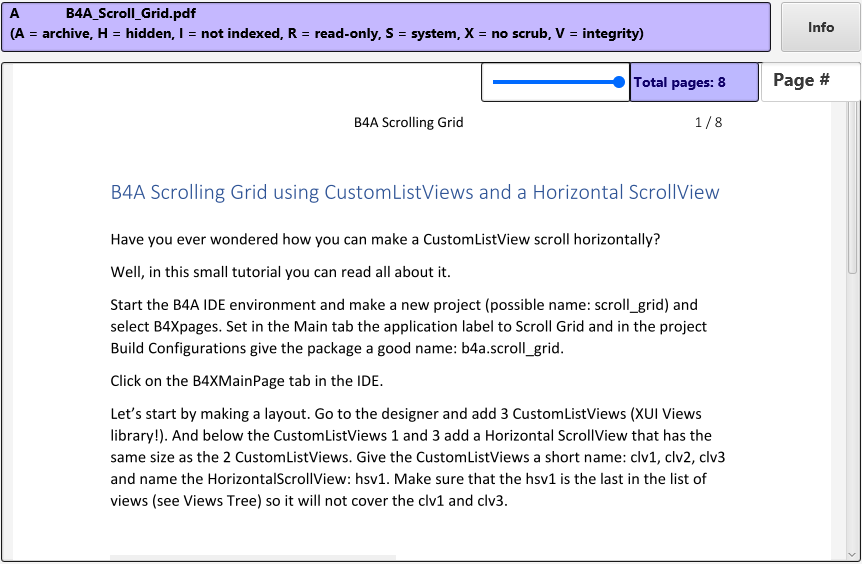This screenshot has height=564, width=862.
Task: Click the attribute legend text in header
Action: 327,34
